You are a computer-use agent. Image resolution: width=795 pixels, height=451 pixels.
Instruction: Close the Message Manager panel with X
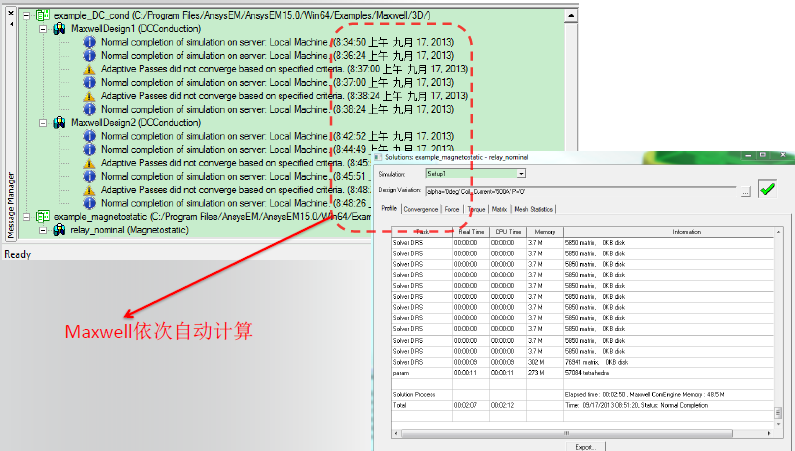(11, 13)
